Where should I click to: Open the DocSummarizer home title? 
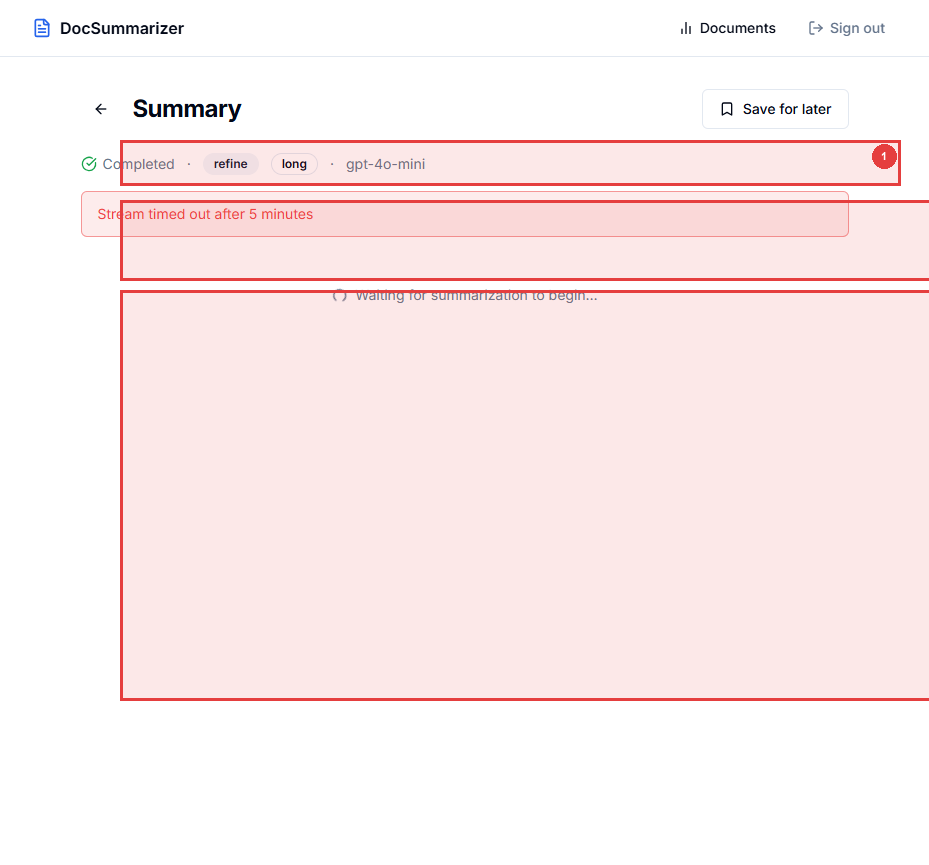pos(121,28)
